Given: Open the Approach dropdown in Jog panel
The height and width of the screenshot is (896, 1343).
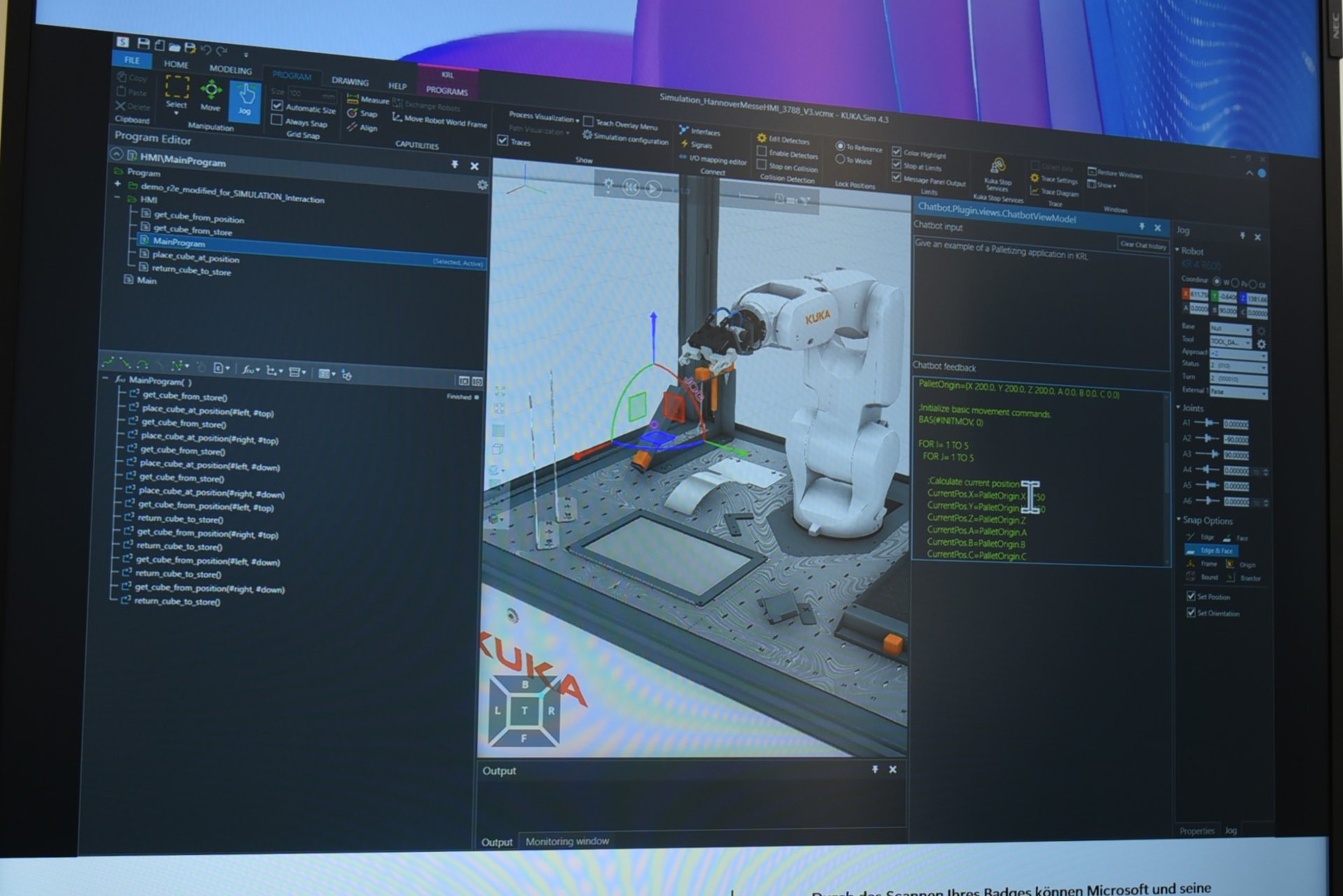Looking at the screenshot, I should [x=1239, y=354].
